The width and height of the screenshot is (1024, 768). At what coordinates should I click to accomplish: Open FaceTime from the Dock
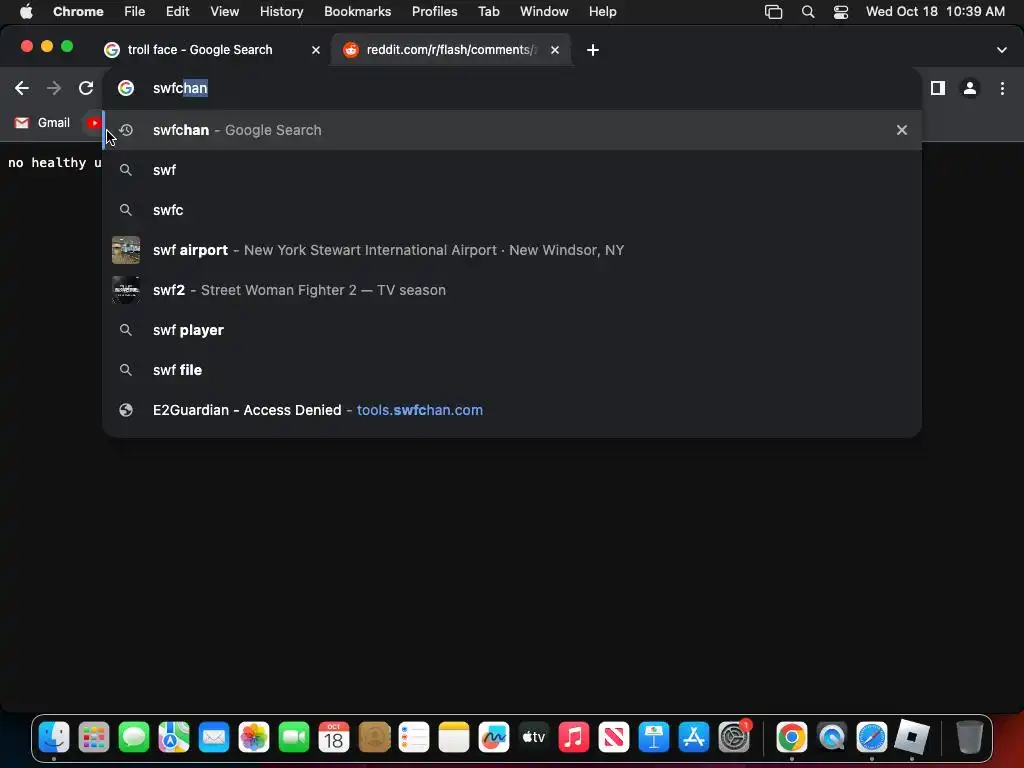coord(294,738)
